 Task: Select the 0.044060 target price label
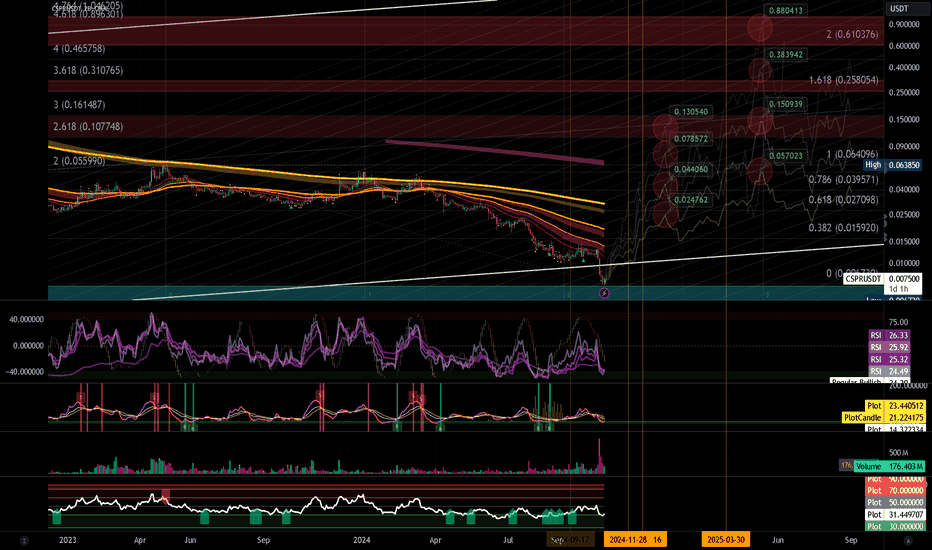[x=691, y=169]
